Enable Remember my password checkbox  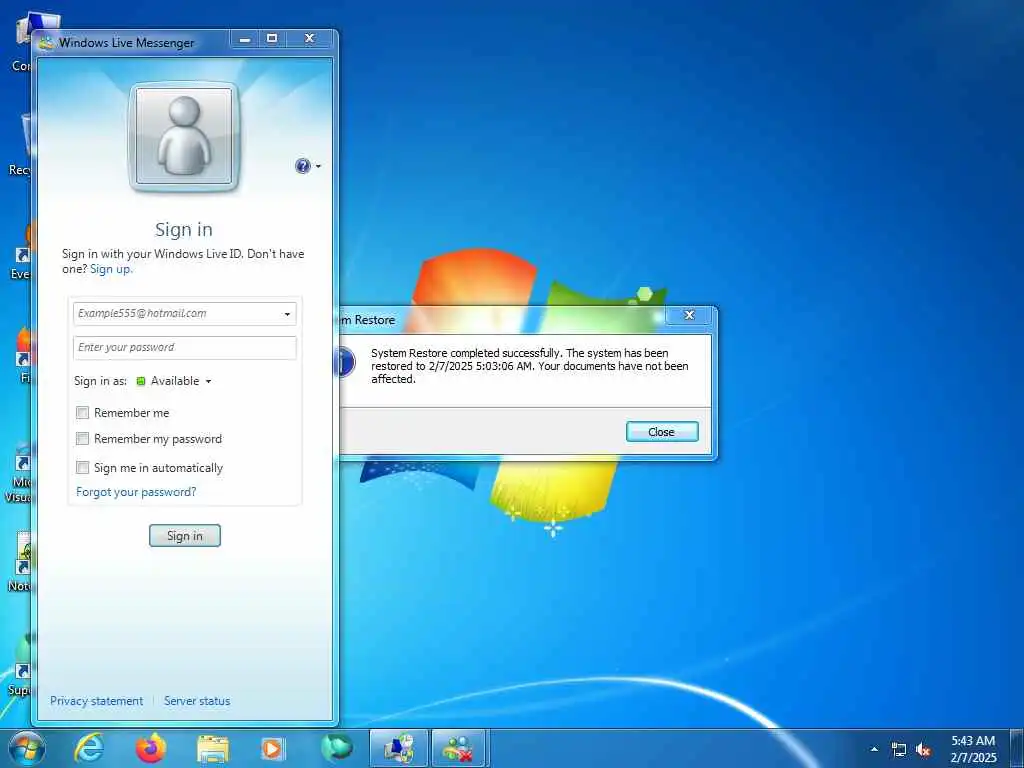point(82,438)
